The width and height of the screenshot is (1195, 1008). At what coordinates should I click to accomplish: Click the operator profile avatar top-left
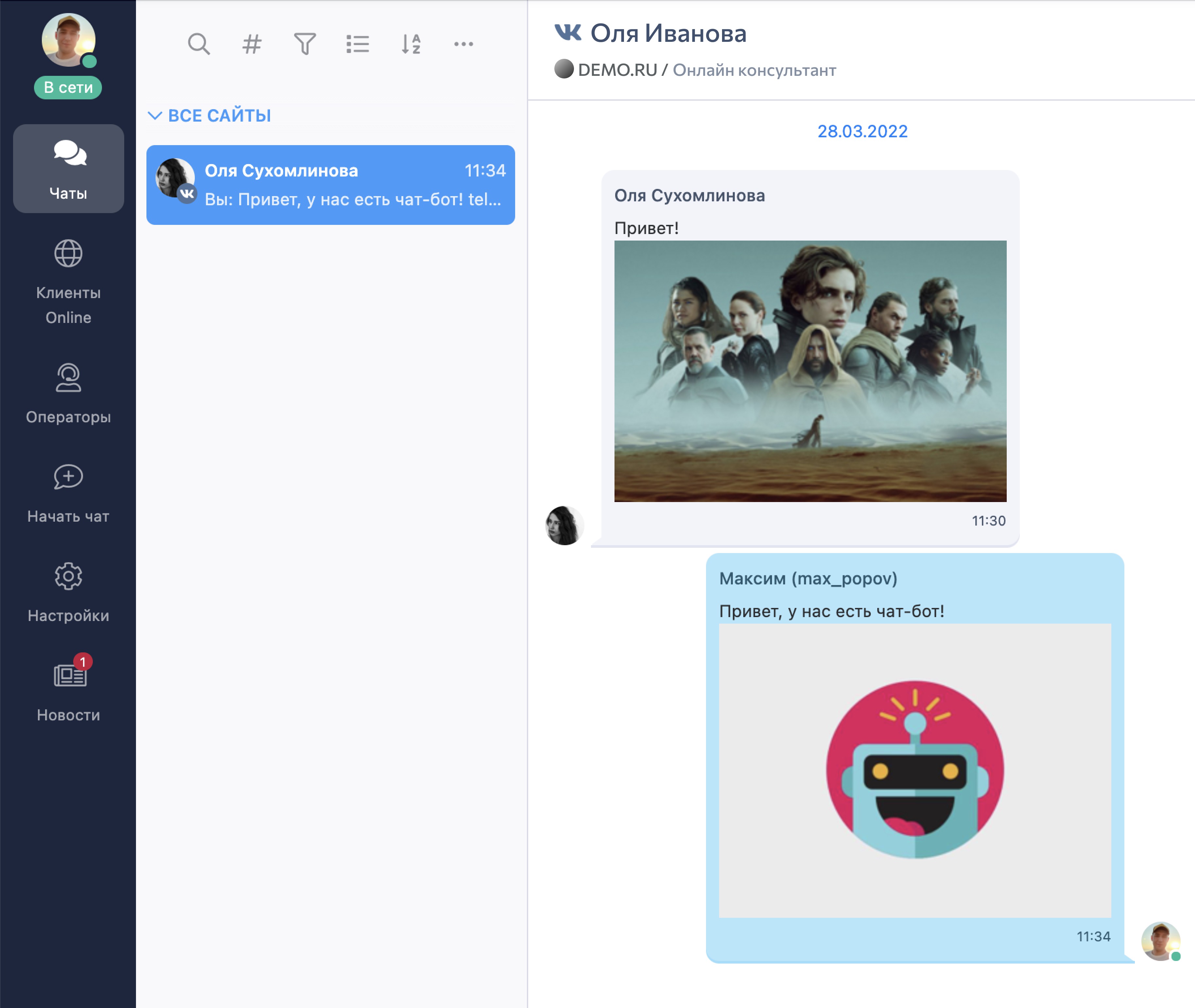[68, 40]
